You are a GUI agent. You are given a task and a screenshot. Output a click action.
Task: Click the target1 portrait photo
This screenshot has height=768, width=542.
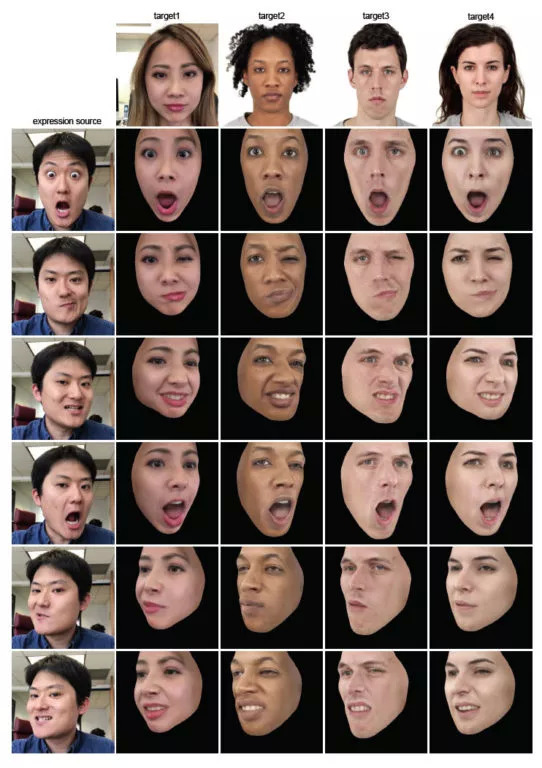(167, 74)
